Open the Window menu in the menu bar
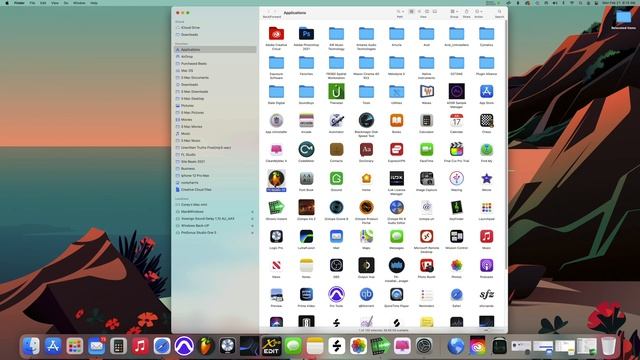This screenshot has height=360, width=640. pyautogui.click(x=79, y=3)
